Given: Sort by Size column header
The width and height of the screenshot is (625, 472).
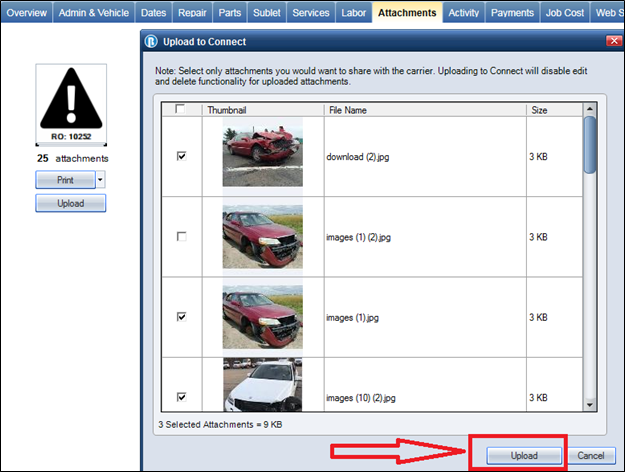Looking at the screenshot, I should tap(554, 110).
